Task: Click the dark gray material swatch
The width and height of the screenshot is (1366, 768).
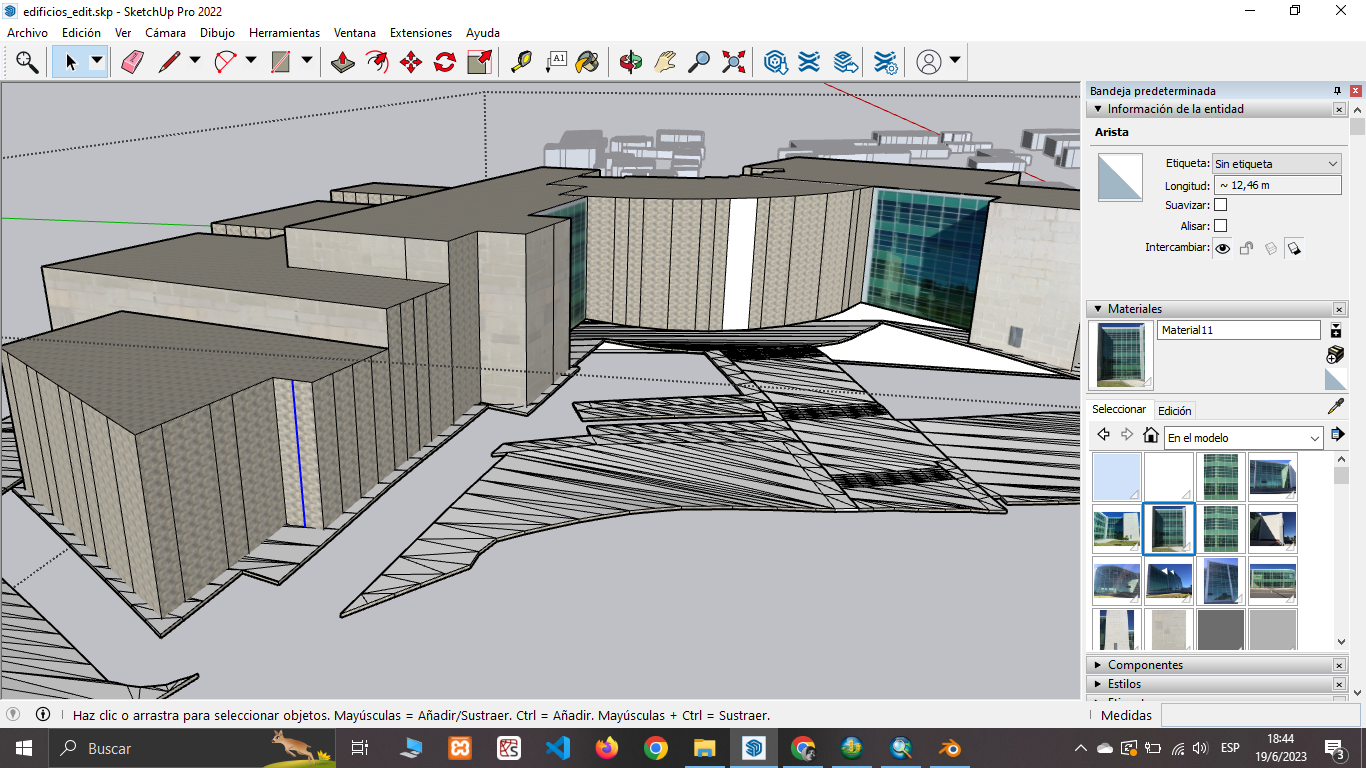Action: pos(1221,629)
